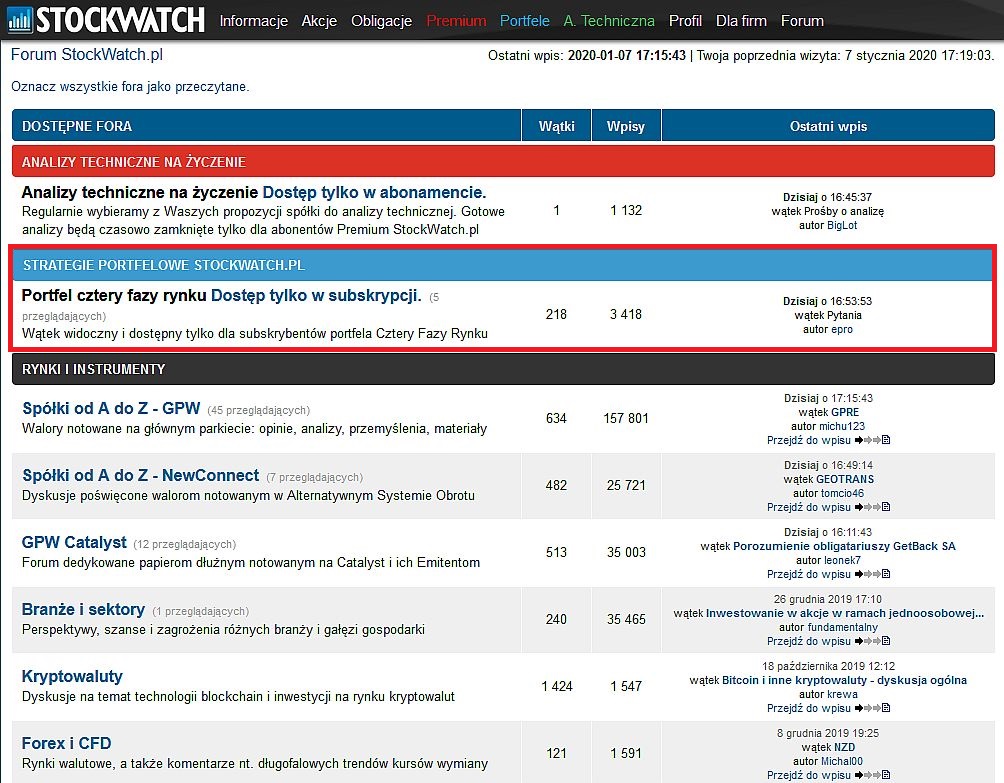Open the A. Techniczna menu

coord(609,21)
